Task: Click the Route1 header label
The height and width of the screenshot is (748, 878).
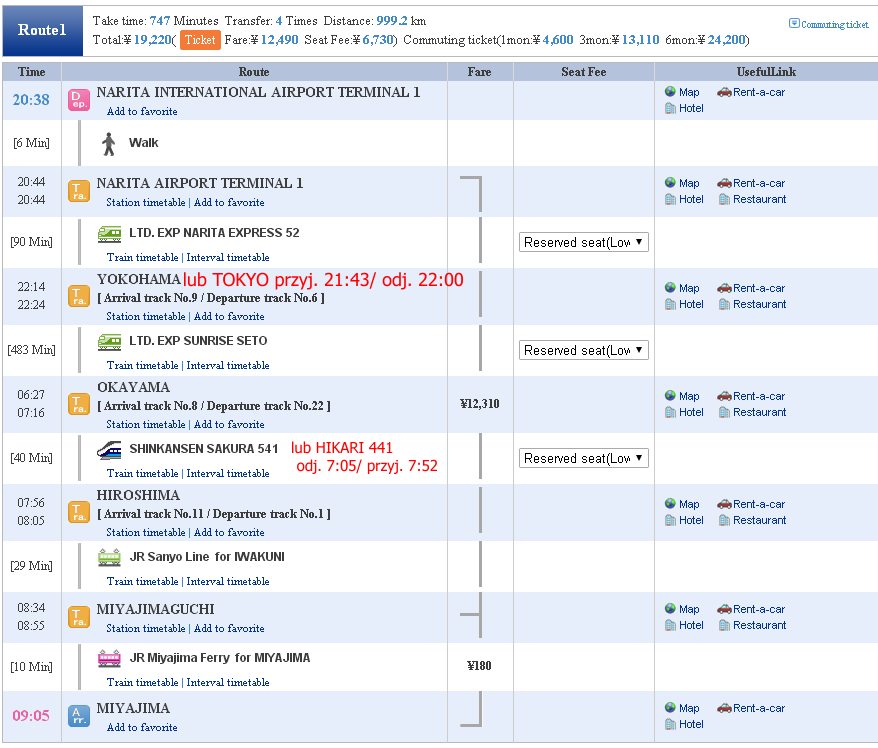Action: [42, 30]
